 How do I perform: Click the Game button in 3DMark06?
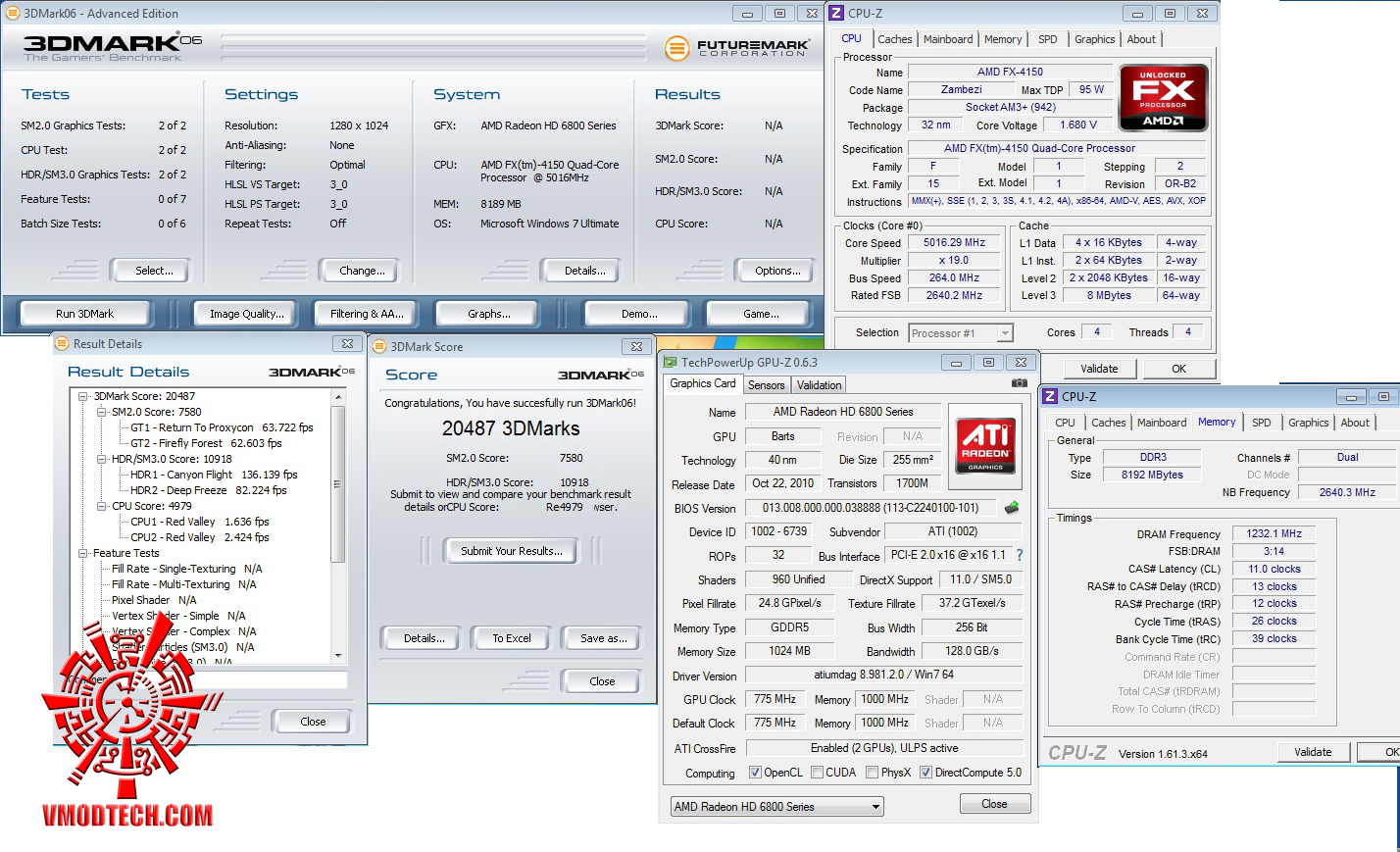pos(761,314)
